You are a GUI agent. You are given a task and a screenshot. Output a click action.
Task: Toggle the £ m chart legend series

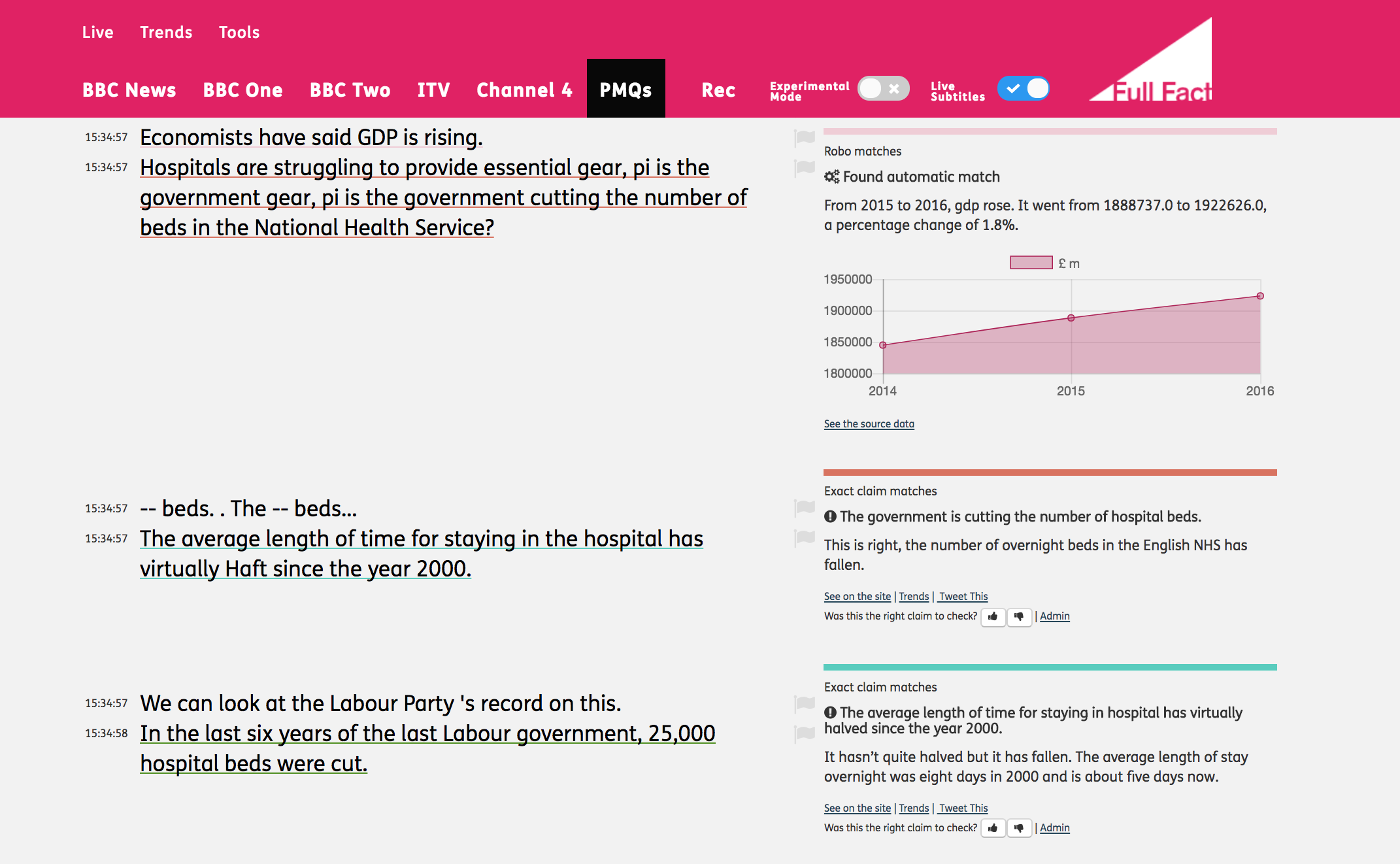pos(1031,263)
